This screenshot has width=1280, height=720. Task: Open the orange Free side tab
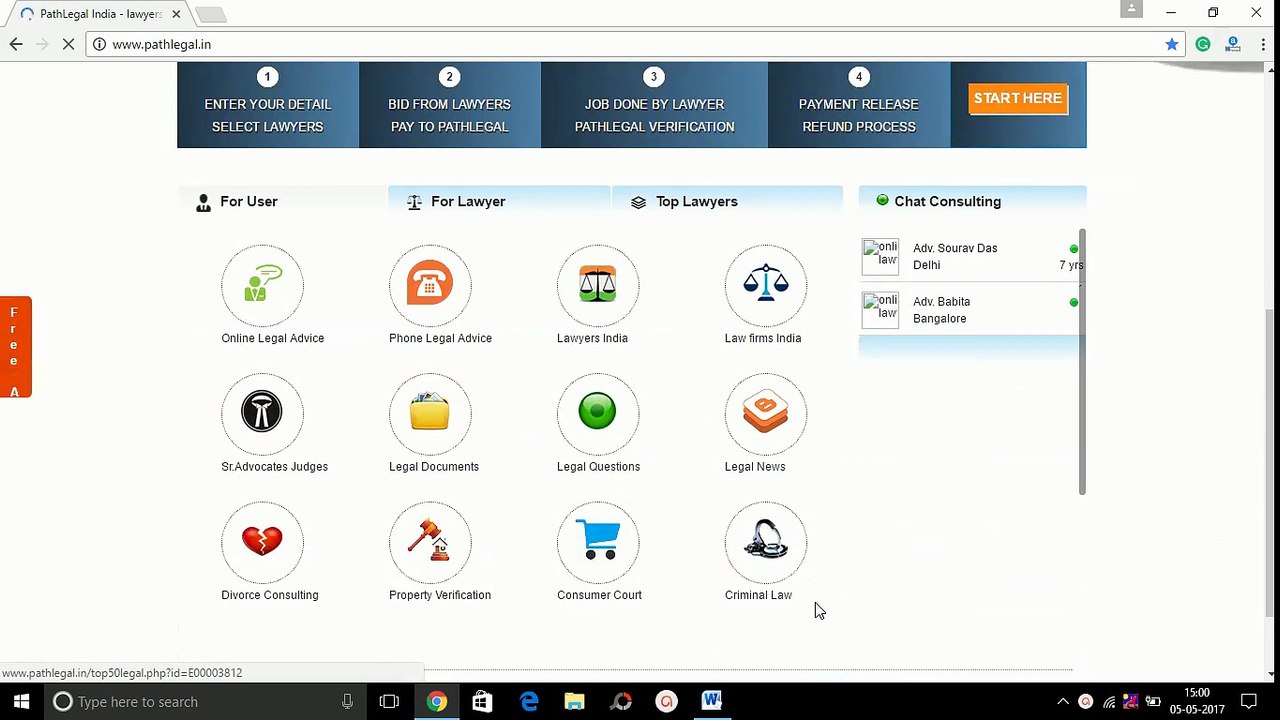tap(16, 347)
